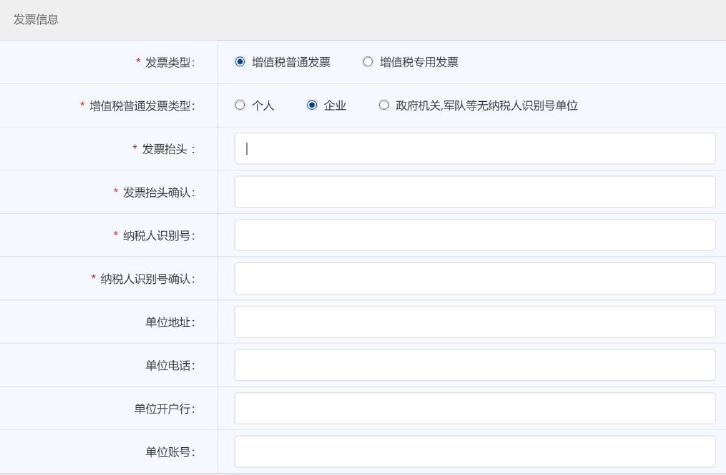The image size is (726, 475).
Task: Click the 纳税人识别号 input field
Action: [x=475, y=235]
